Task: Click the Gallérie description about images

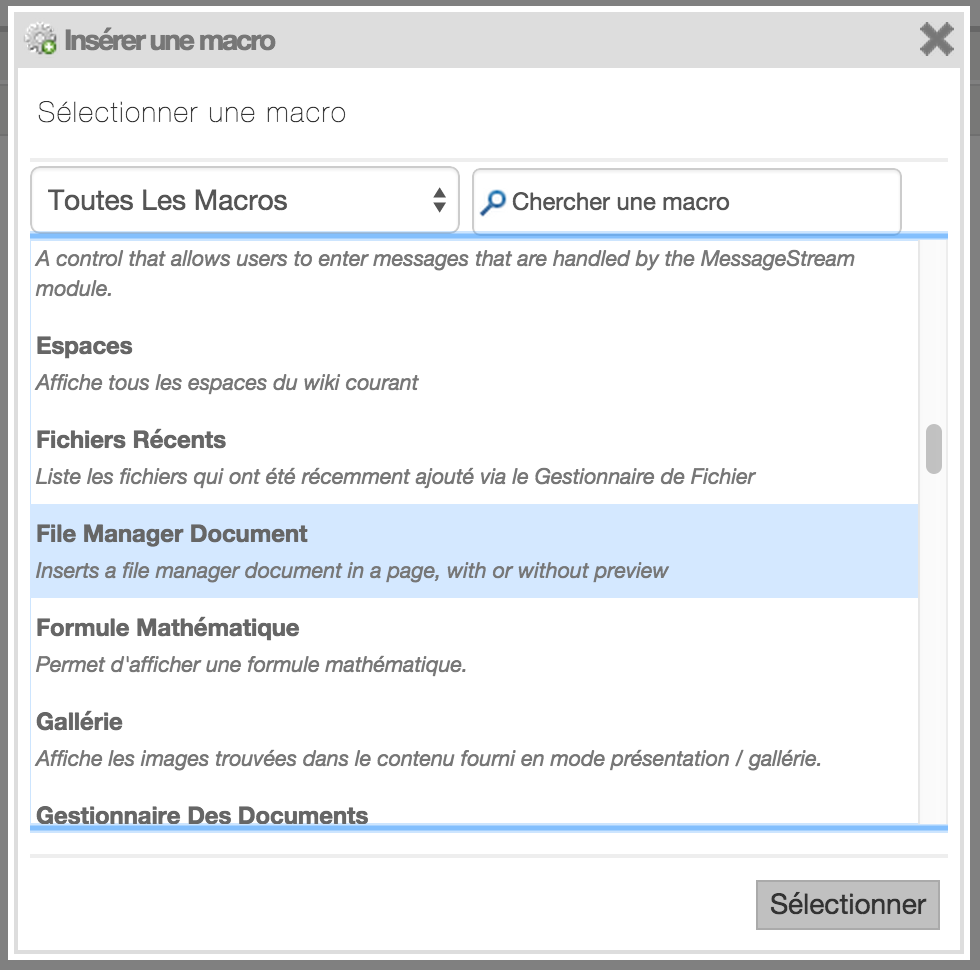Action: click(x=428, y=758)
